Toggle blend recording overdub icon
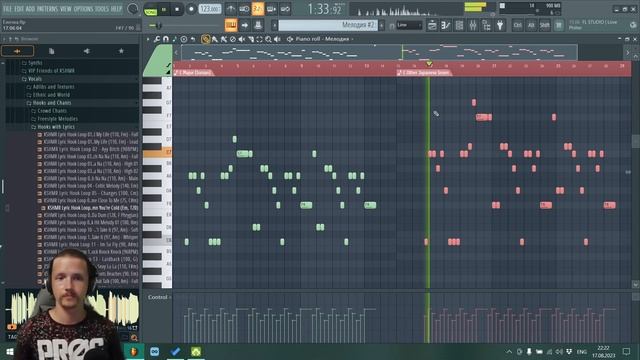Screen dimensions: 640x360 271,9
